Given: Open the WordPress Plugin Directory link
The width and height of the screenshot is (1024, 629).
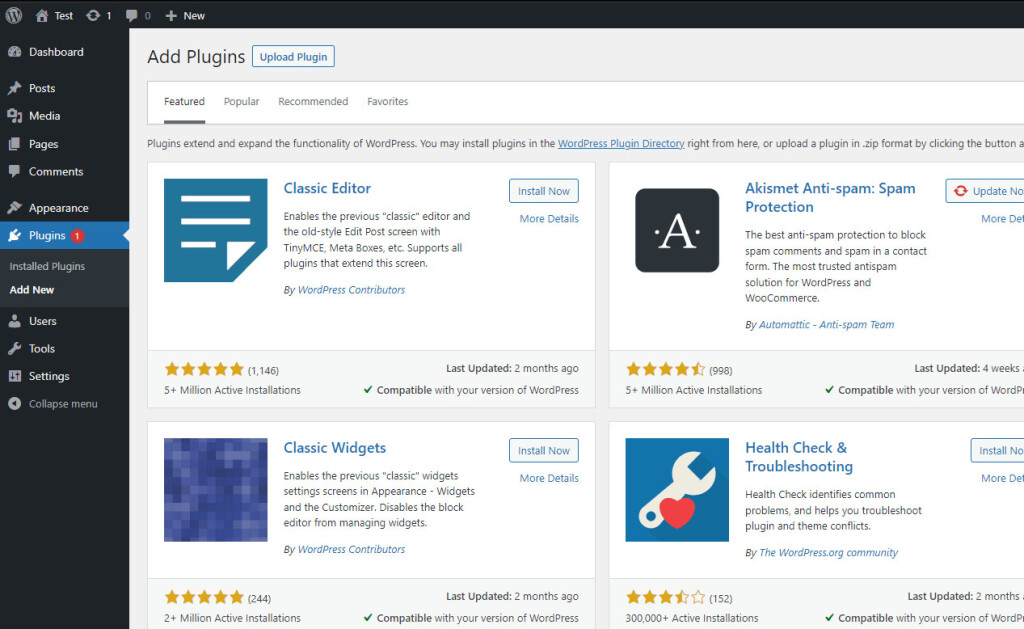Looking at the screenshot, I should [621, 144].
